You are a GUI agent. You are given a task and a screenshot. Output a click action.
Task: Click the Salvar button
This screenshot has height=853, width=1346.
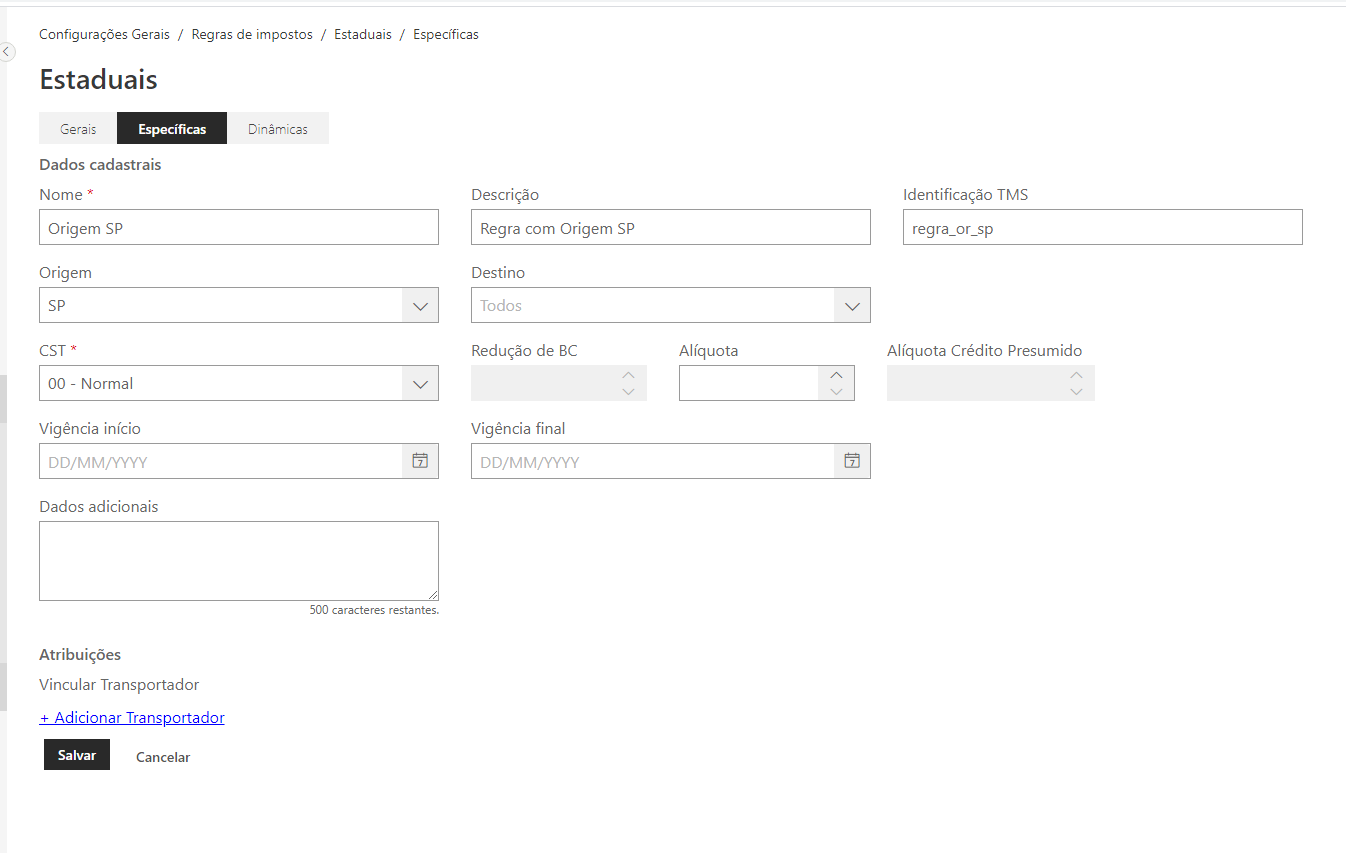click(x=77, y=755)
